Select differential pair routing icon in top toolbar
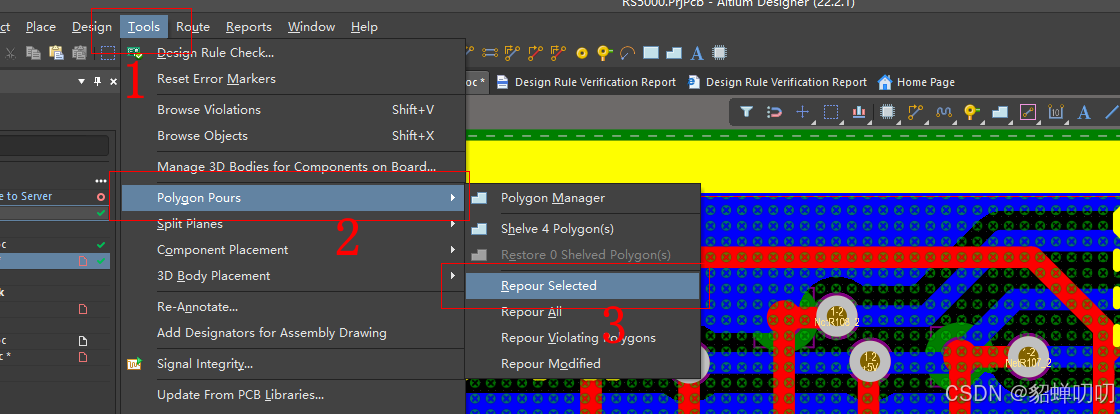1120x414 pixels. (x=489, y=52)
